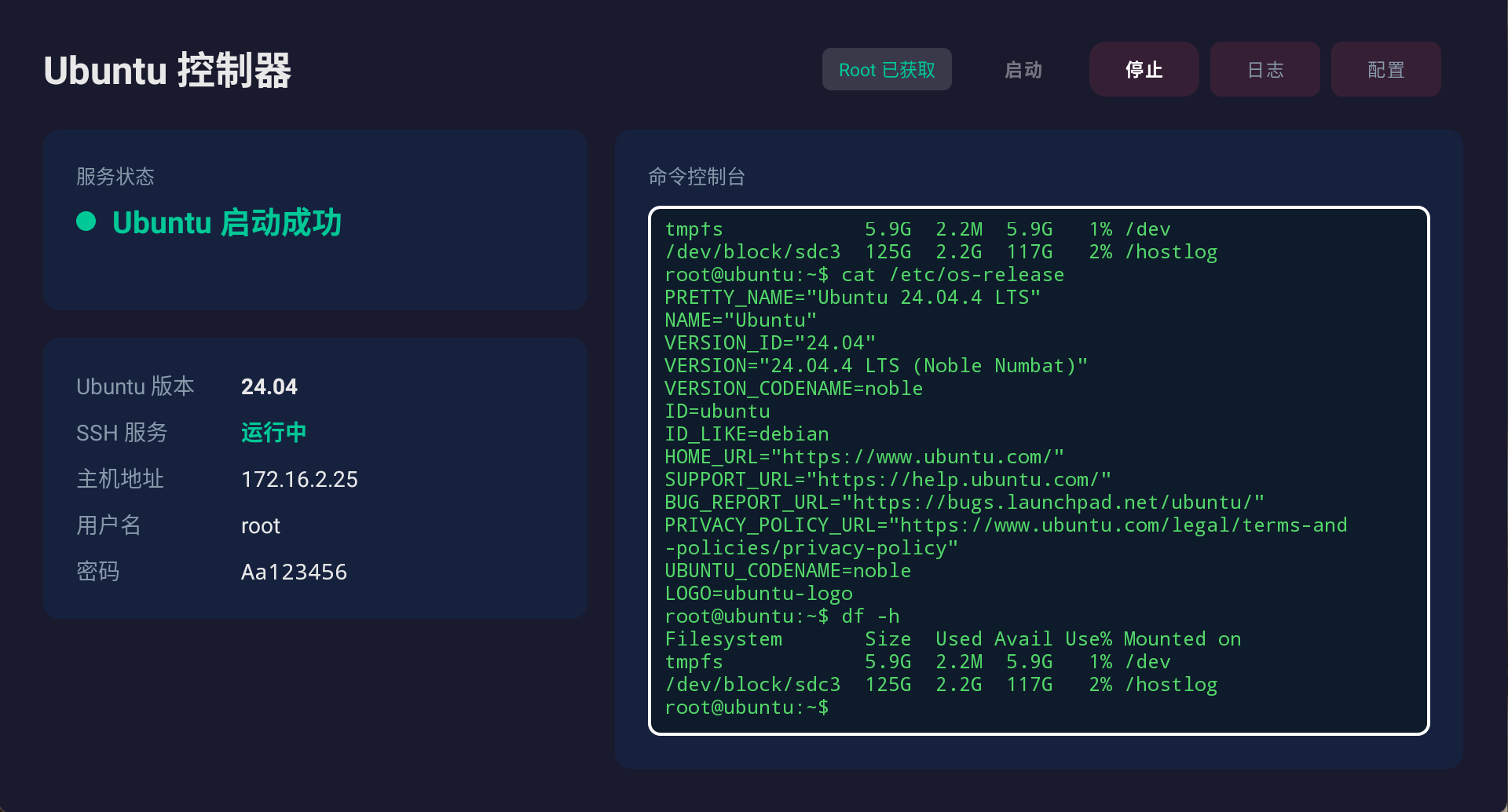Click the 命令控制台 heading
Screen dimensions: 1508x812
(697, 177)
